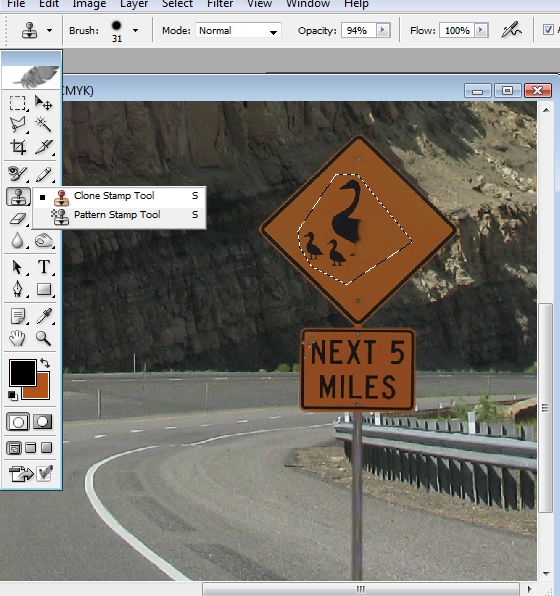Select the Eraser tool
The image size is (560, 596).
17,219
